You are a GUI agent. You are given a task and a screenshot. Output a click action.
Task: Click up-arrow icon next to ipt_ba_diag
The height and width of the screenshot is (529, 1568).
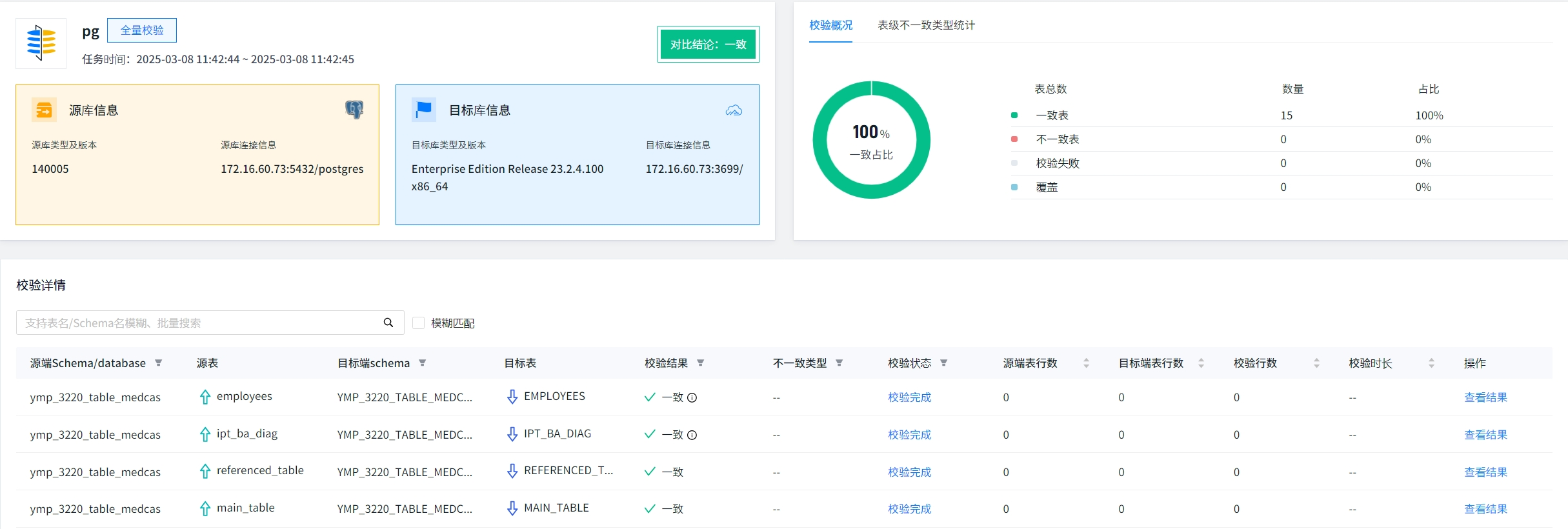[x=205, y=434]
